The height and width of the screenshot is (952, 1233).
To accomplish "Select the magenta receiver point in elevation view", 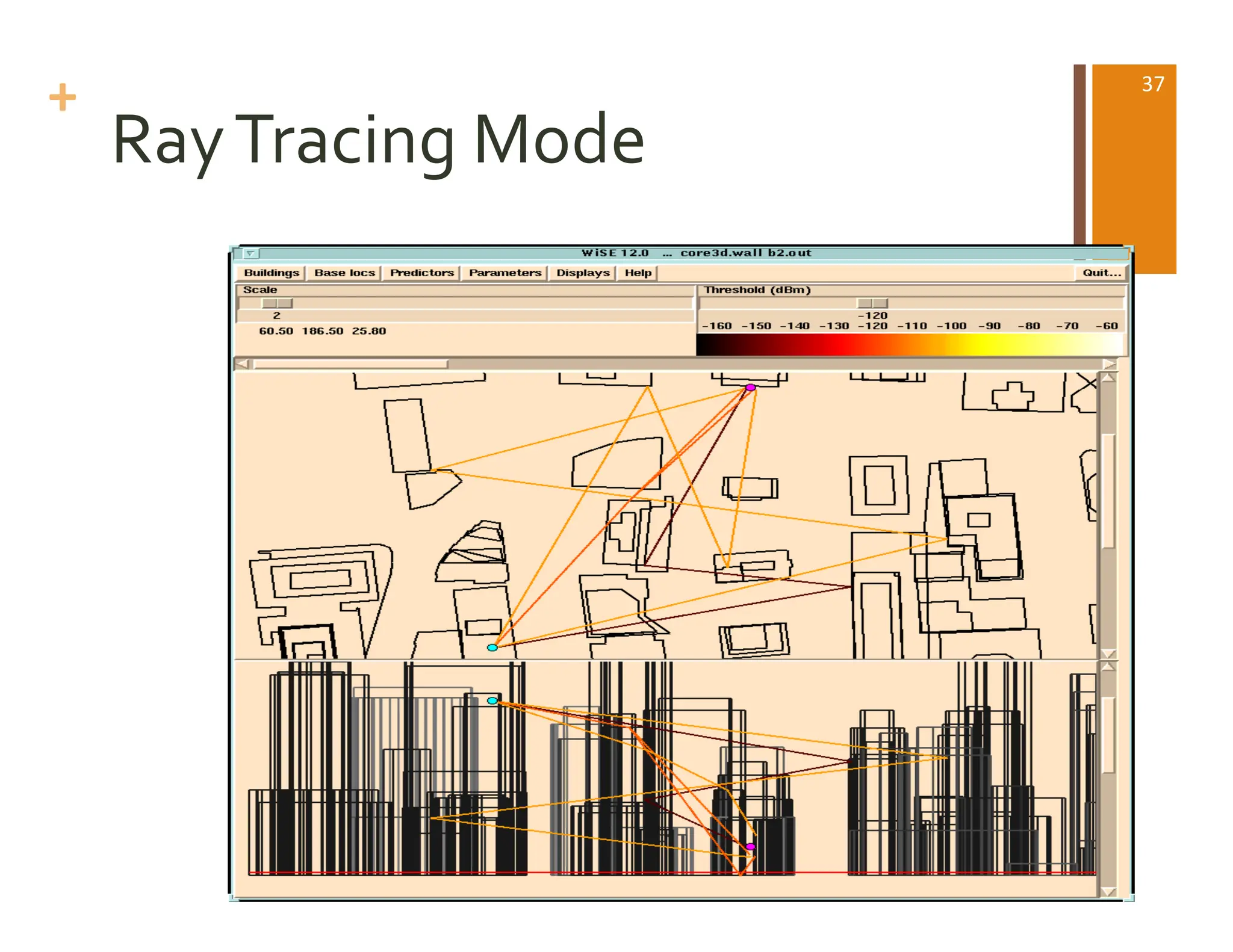I will [x=751, y=847].
